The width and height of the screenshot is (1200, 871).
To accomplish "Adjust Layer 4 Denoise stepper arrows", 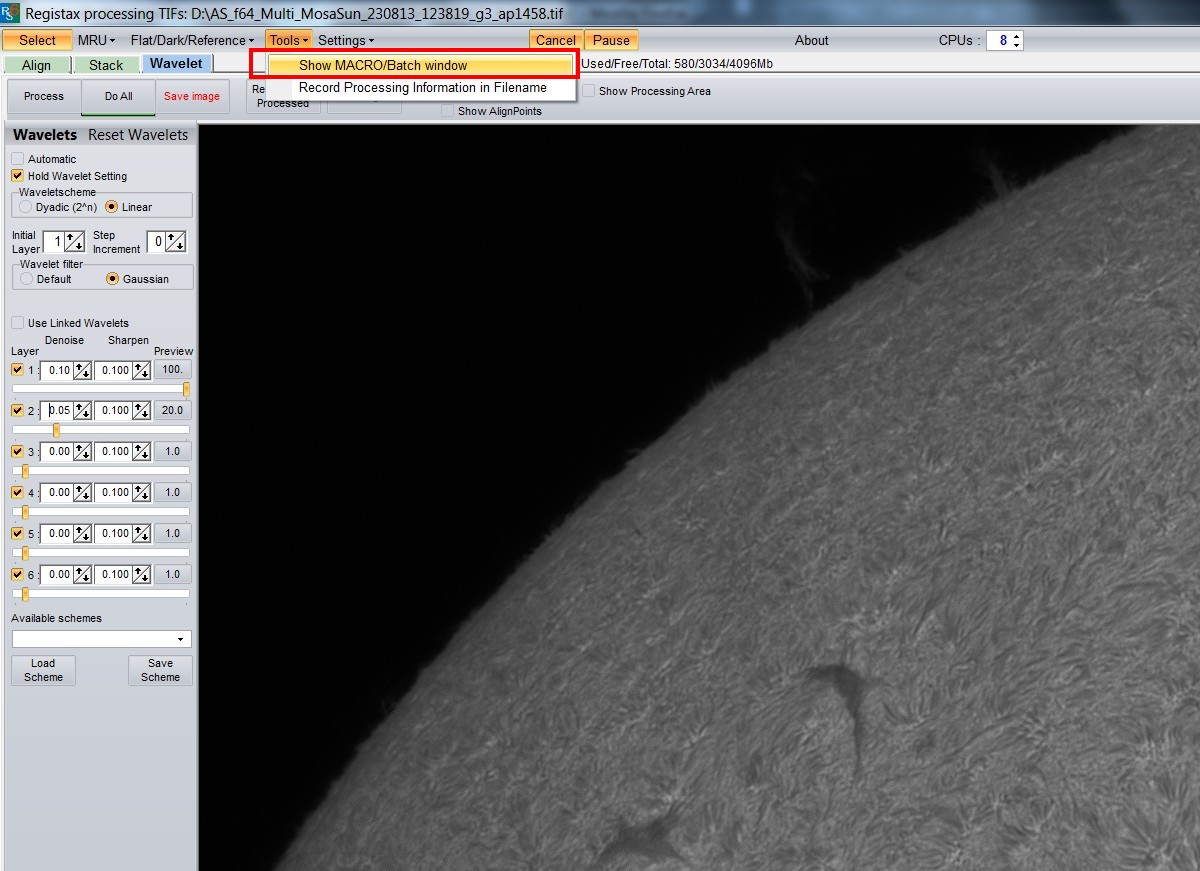I will pos(83,492).
